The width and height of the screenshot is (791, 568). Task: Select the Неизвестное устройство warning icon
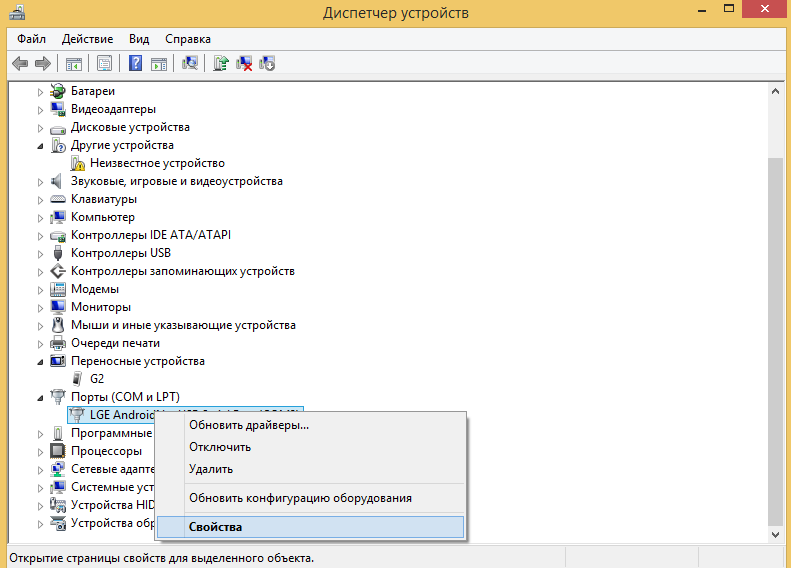(x=78, y=163)
